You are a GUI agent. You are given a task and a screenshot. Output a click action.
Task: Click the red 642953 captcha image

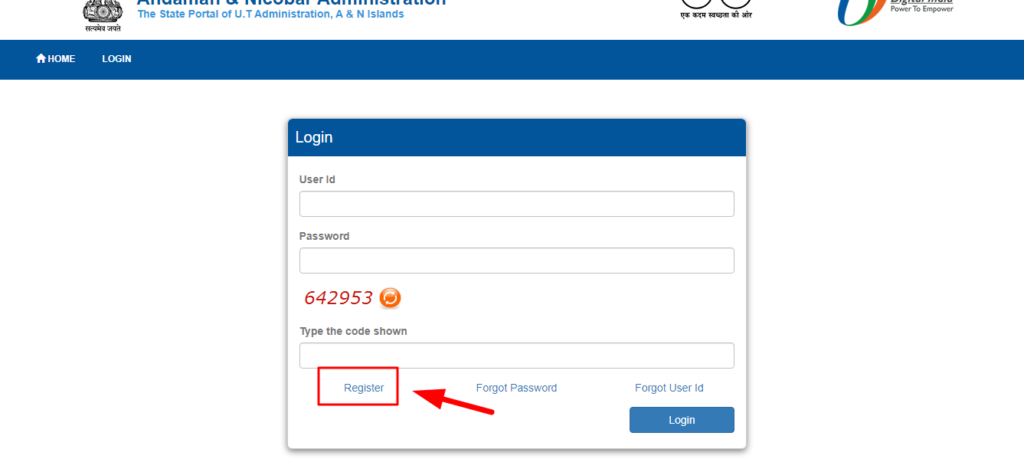coord(338,298)
